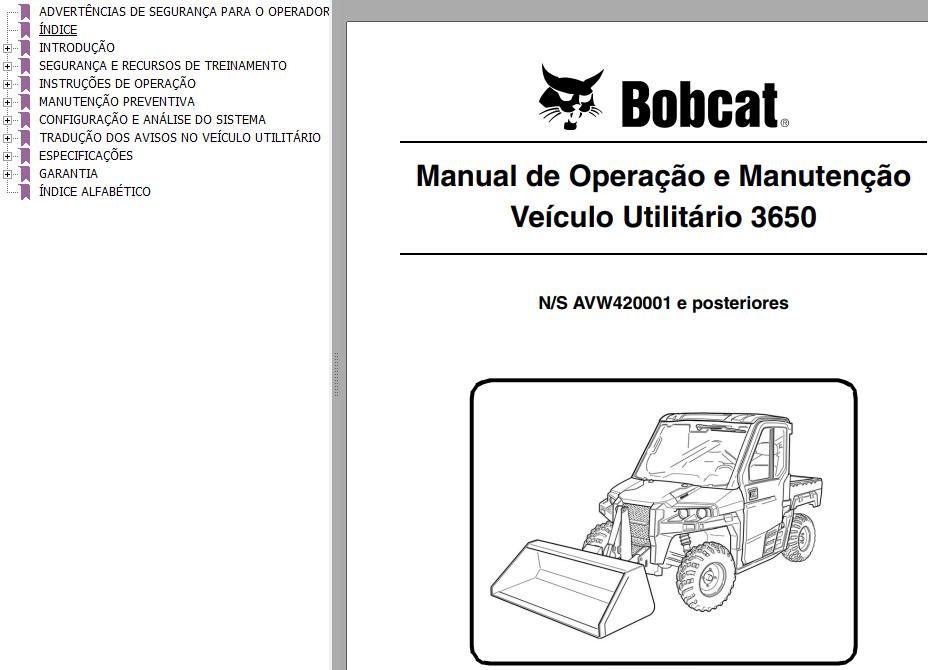Expand SEGURANÇA E RECURSOS DE TREINAMENTO node
Viewport: 928px width, 670px height.
click(7, 66)
